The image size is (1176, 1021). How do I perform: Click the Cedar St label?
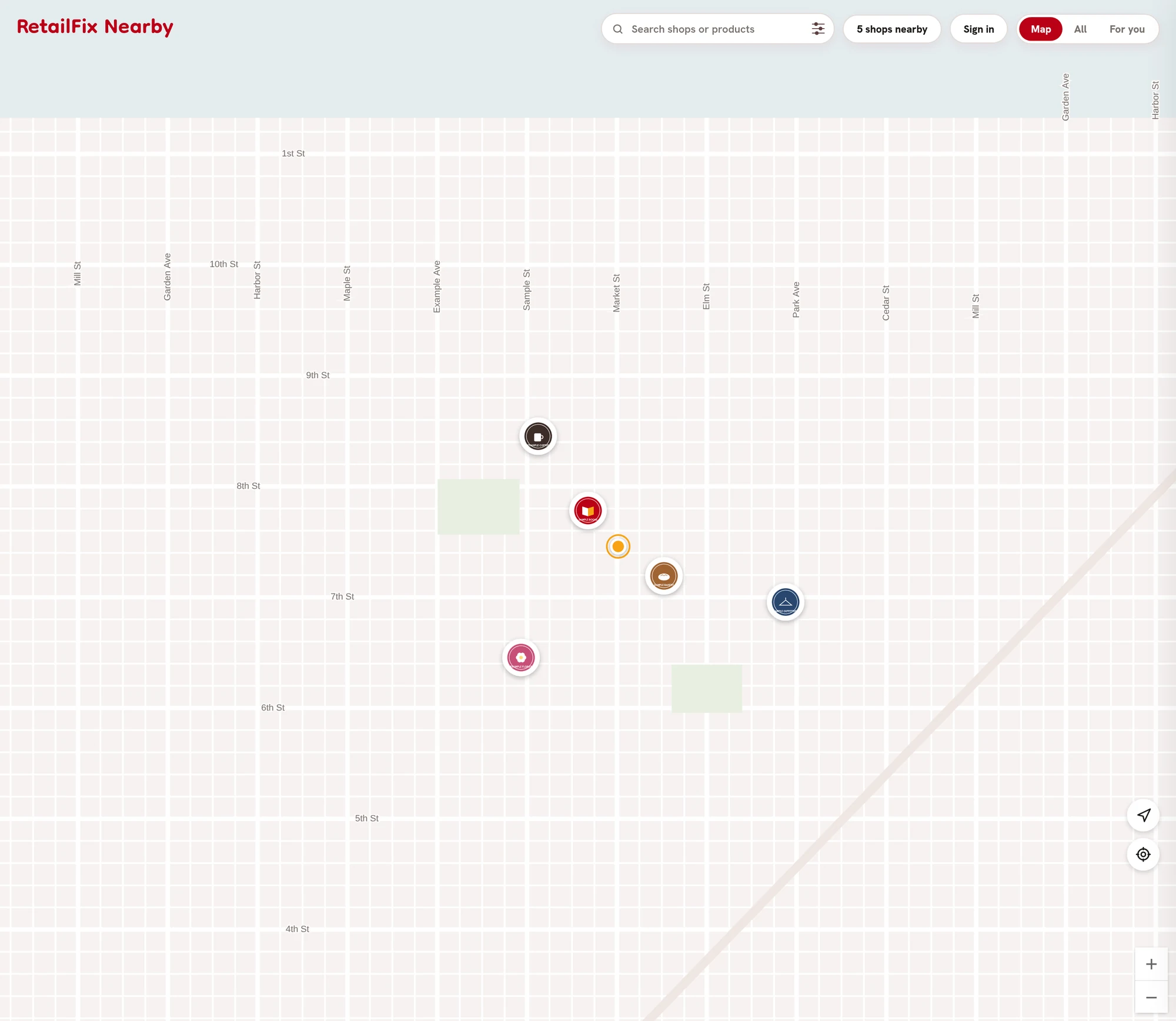click(886, 303)
